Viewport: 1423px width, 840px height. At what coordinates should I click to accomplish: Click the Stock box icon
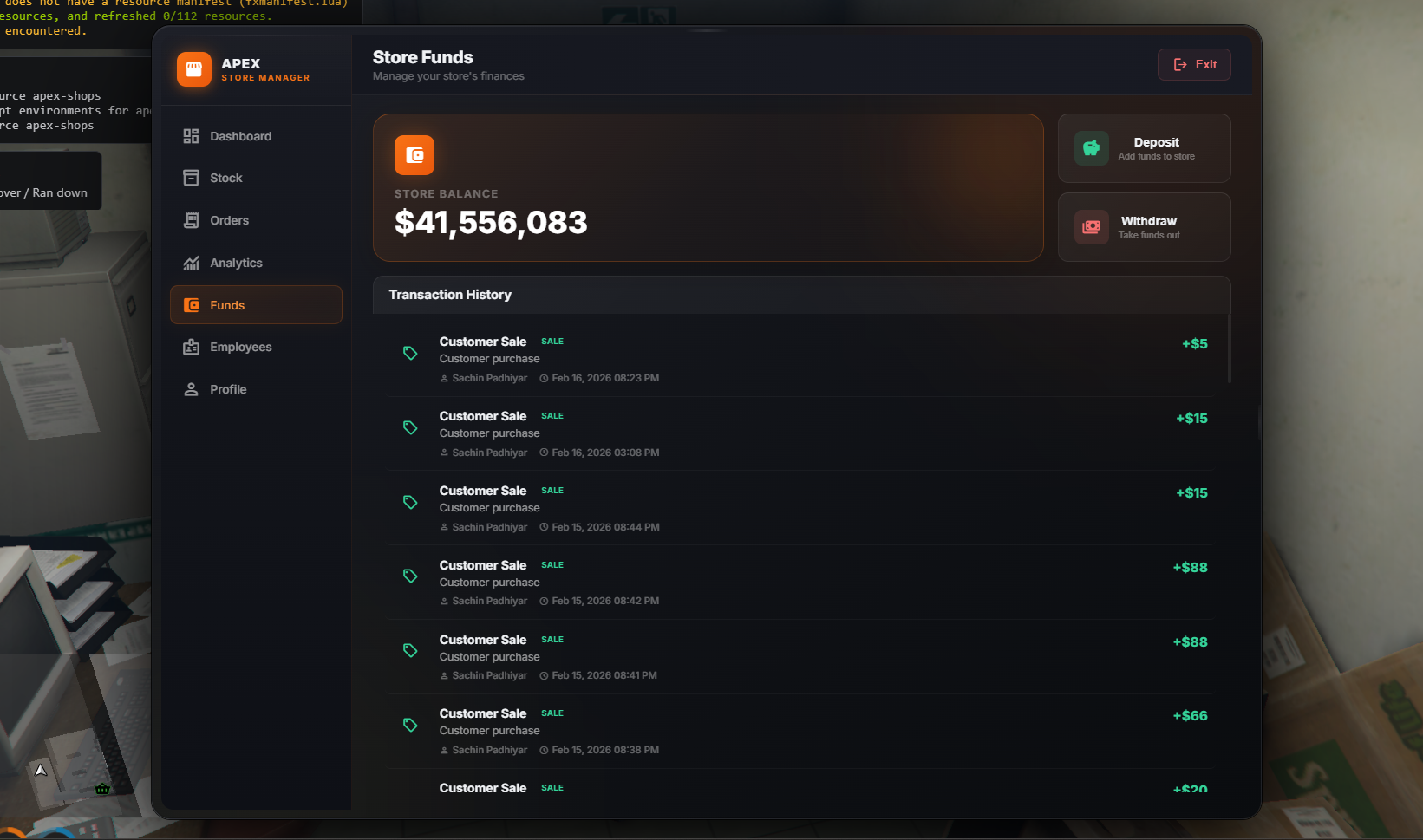(192, 178)
